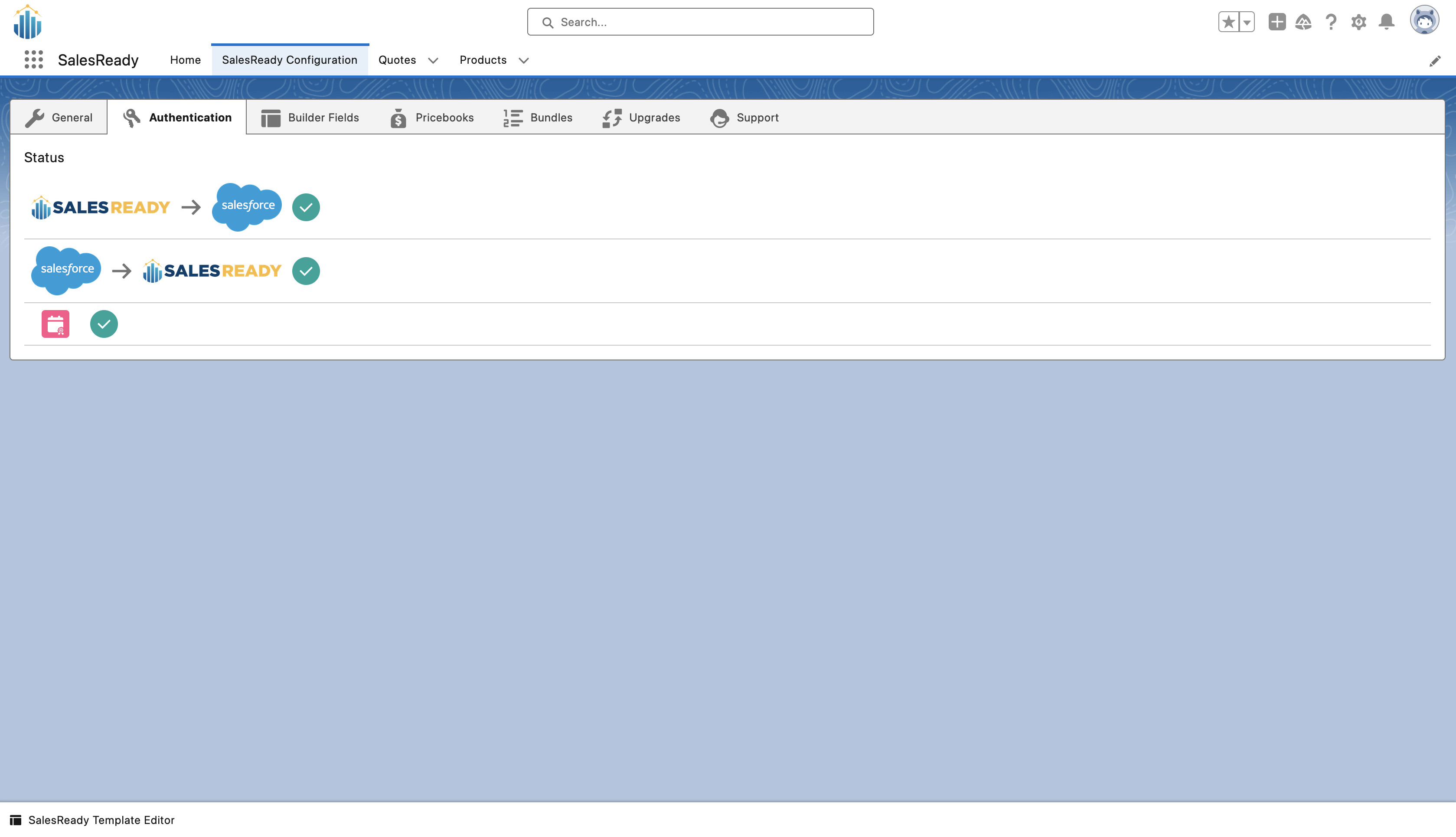Open the App Launcher grid icon
Viewport: 1456px width, 837px height.
(x=34, y=60)
